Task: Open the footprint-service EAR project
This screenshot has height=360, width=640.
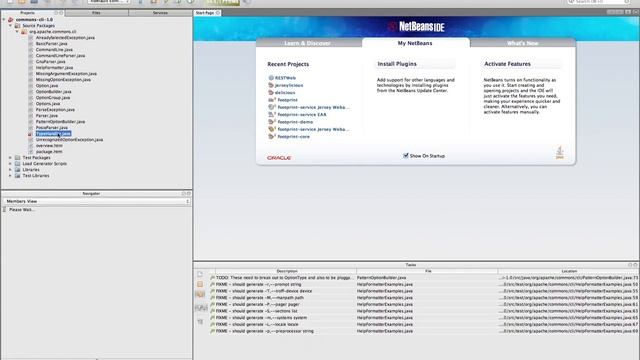Action: coord(302,114)
